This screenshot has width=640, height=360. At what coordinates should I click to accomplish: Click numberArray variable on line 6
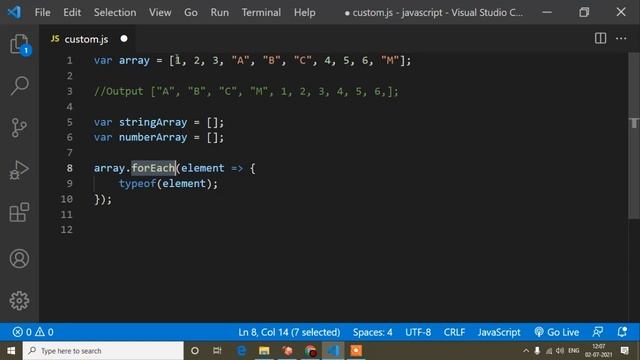[153, 137]
